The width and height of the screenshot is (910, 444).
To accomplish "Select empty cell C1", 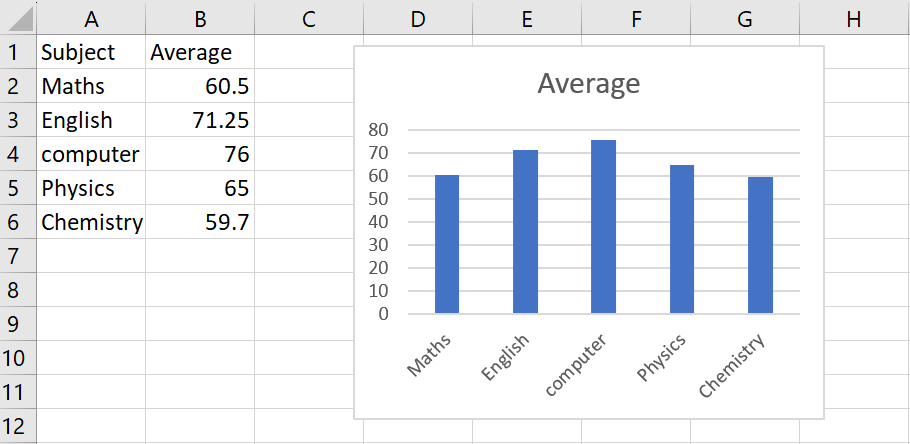I will click(309, 52).
